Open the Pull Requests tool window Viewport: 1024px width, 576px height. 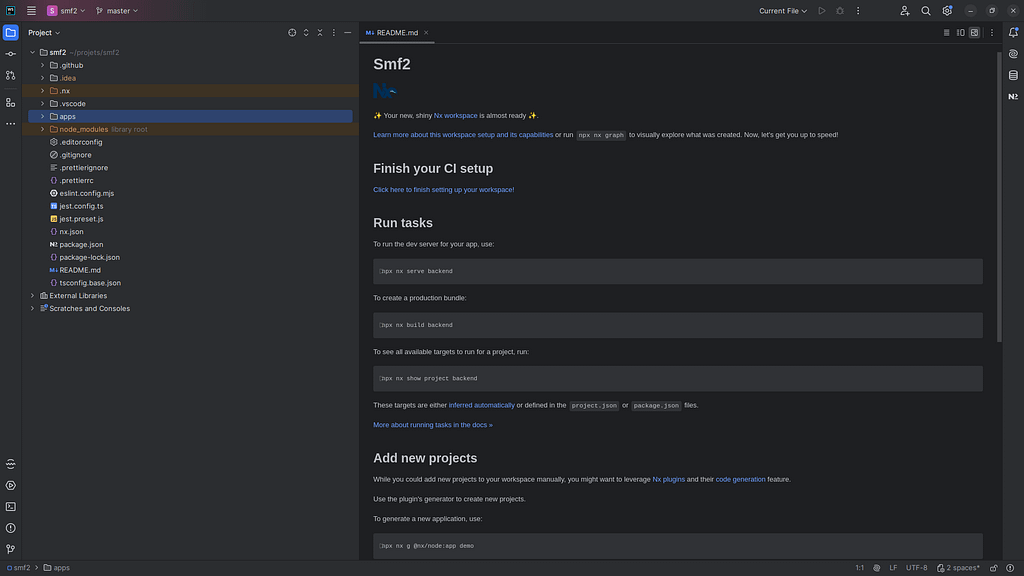10,76
